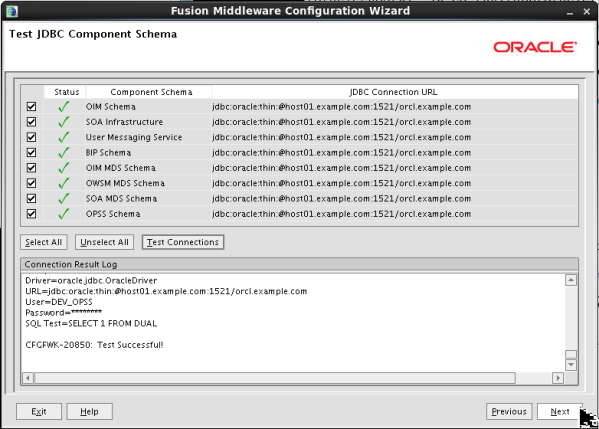This screenshot has height=429, width=599.
Task: Click log scrollbar down arrow
Action: coord(571,365)
